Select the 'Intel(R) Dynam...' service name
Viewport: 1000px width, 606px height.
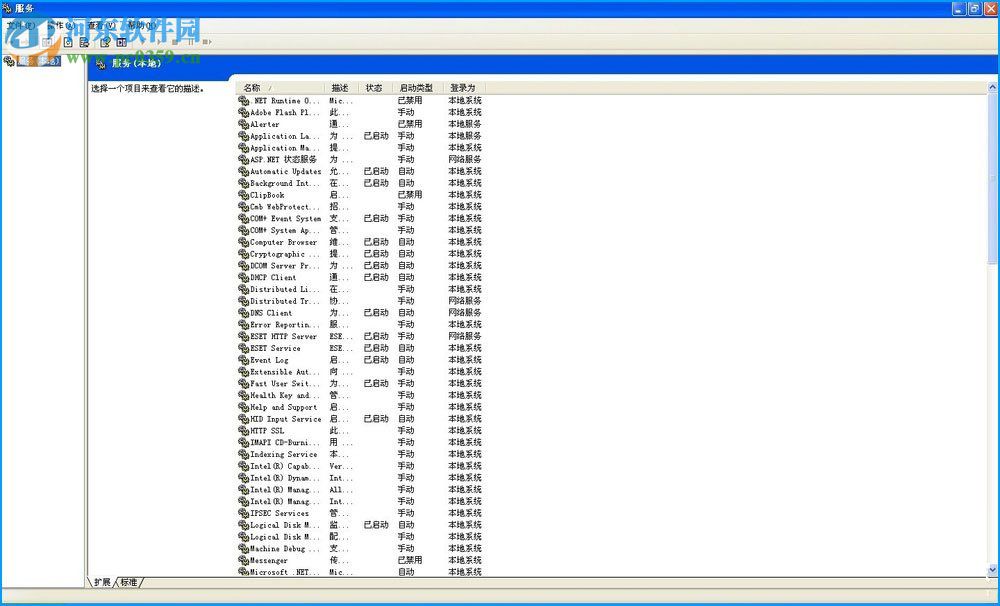click(x=284, y=478)
